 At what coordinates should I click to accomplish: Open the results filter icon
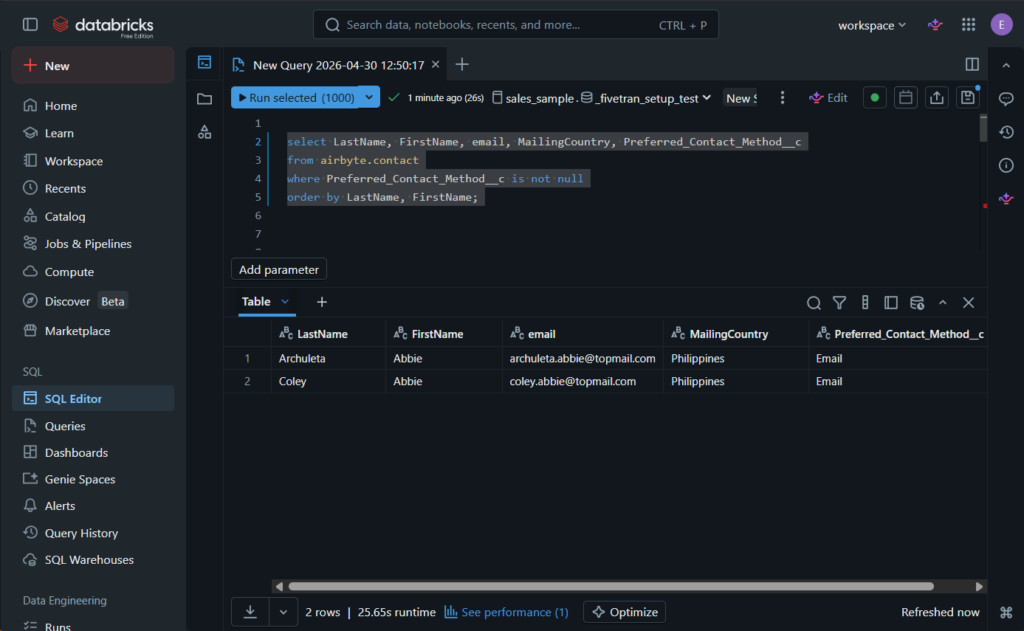point(839,302)
